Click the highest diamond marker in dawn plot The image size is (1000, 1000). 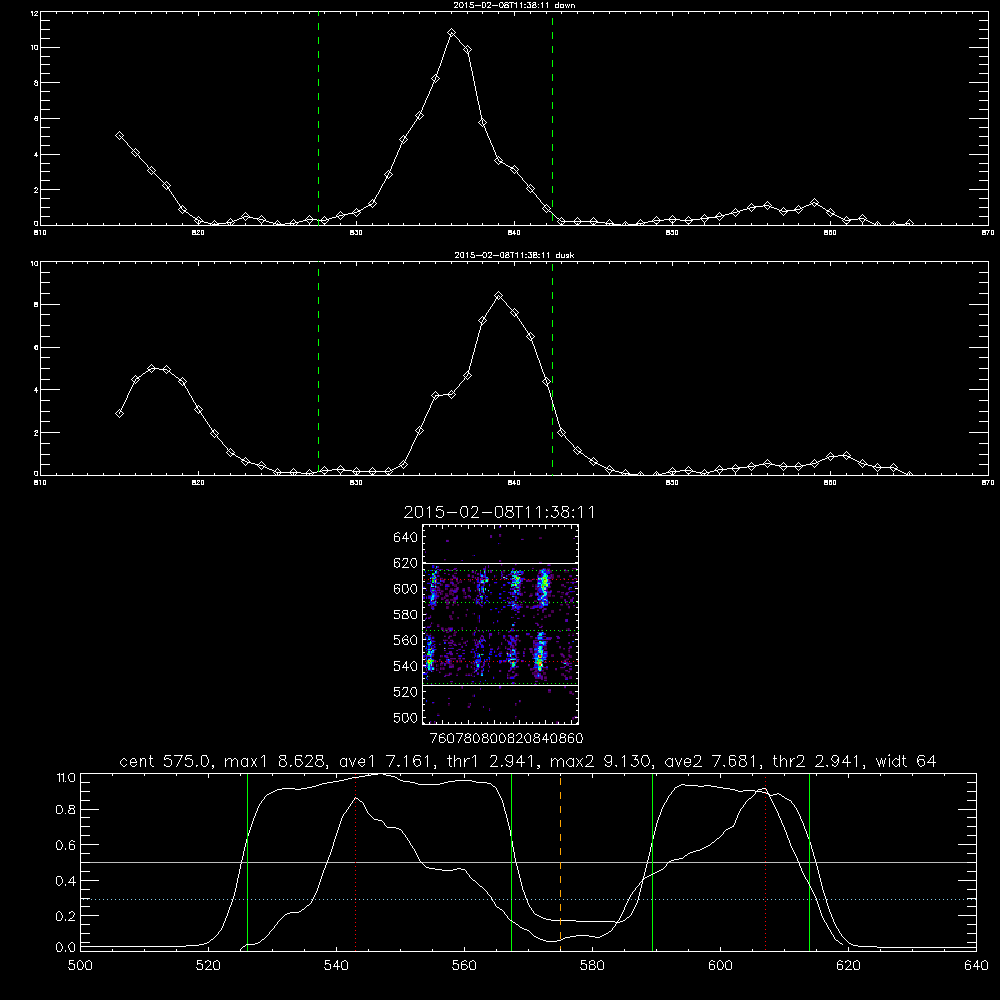pos(452,33)
